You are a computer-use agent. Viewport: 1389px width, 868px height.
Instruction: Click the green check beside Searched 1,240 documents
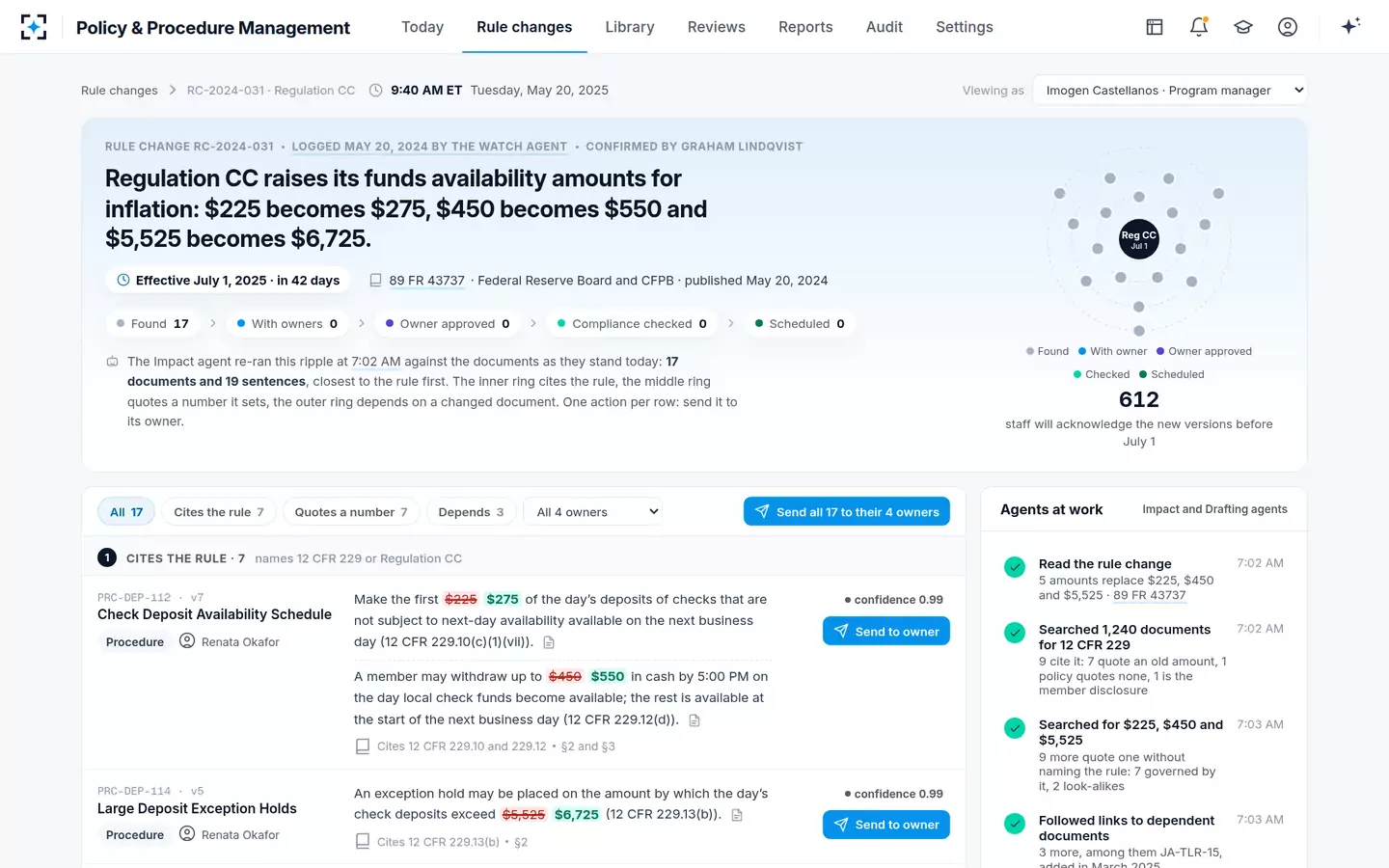point(1015,633)
